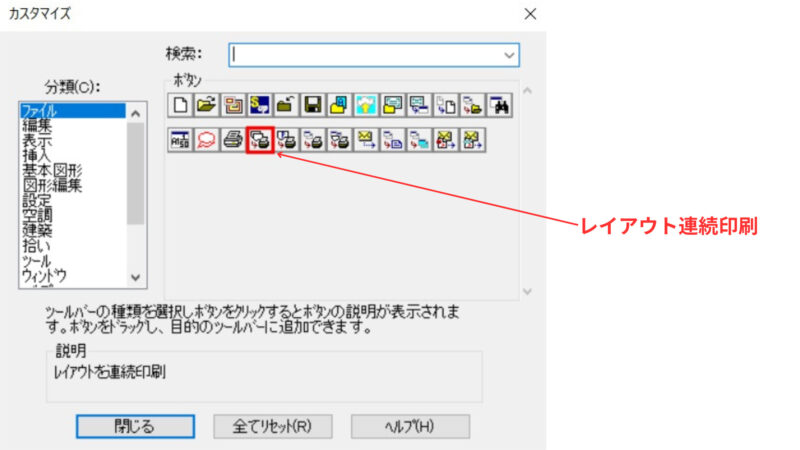Click the A1/50 scale icon
The image size is (800, 450).
coord(180,140)
